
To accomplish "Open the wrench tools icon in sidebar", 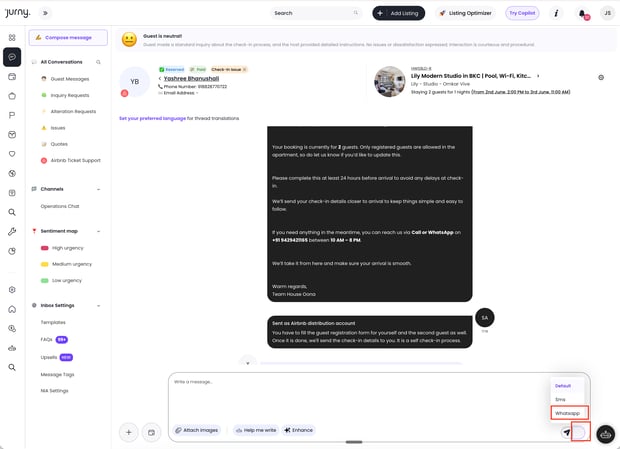I will coord(12,232).
